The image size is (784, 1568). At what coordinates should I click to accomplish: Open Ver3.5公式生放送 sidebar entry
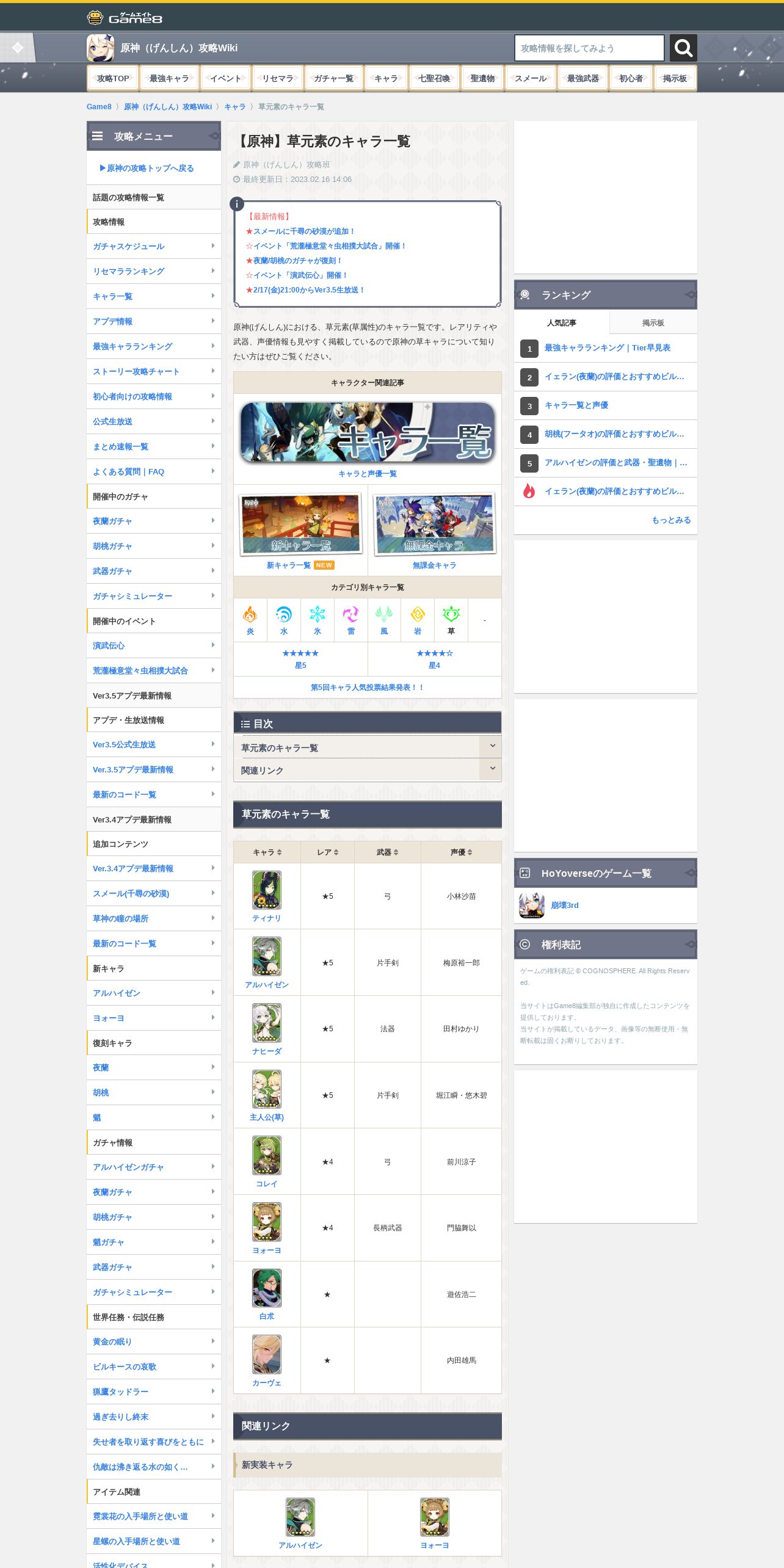tap(154, 744)
